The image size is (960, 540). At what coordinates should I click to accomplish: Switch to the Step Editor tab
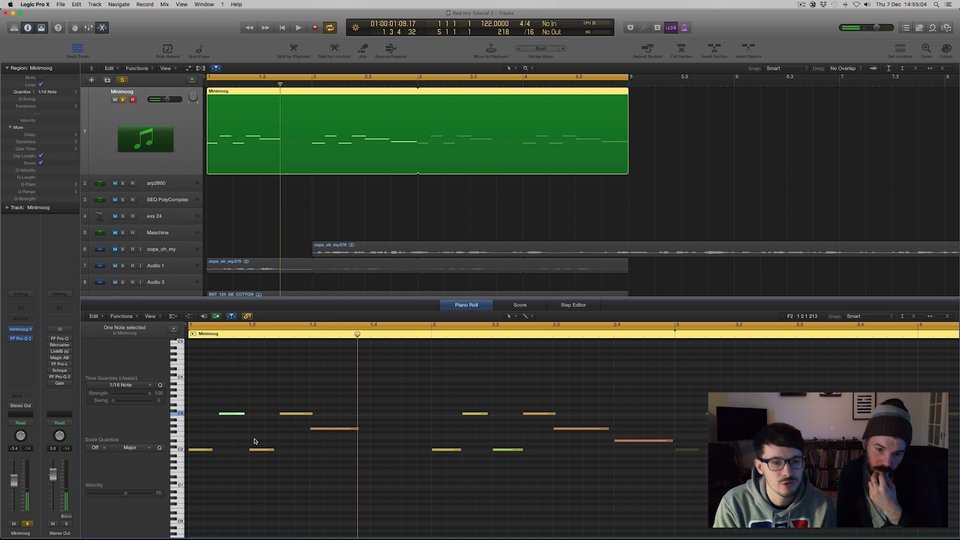[x=573, y=305]
